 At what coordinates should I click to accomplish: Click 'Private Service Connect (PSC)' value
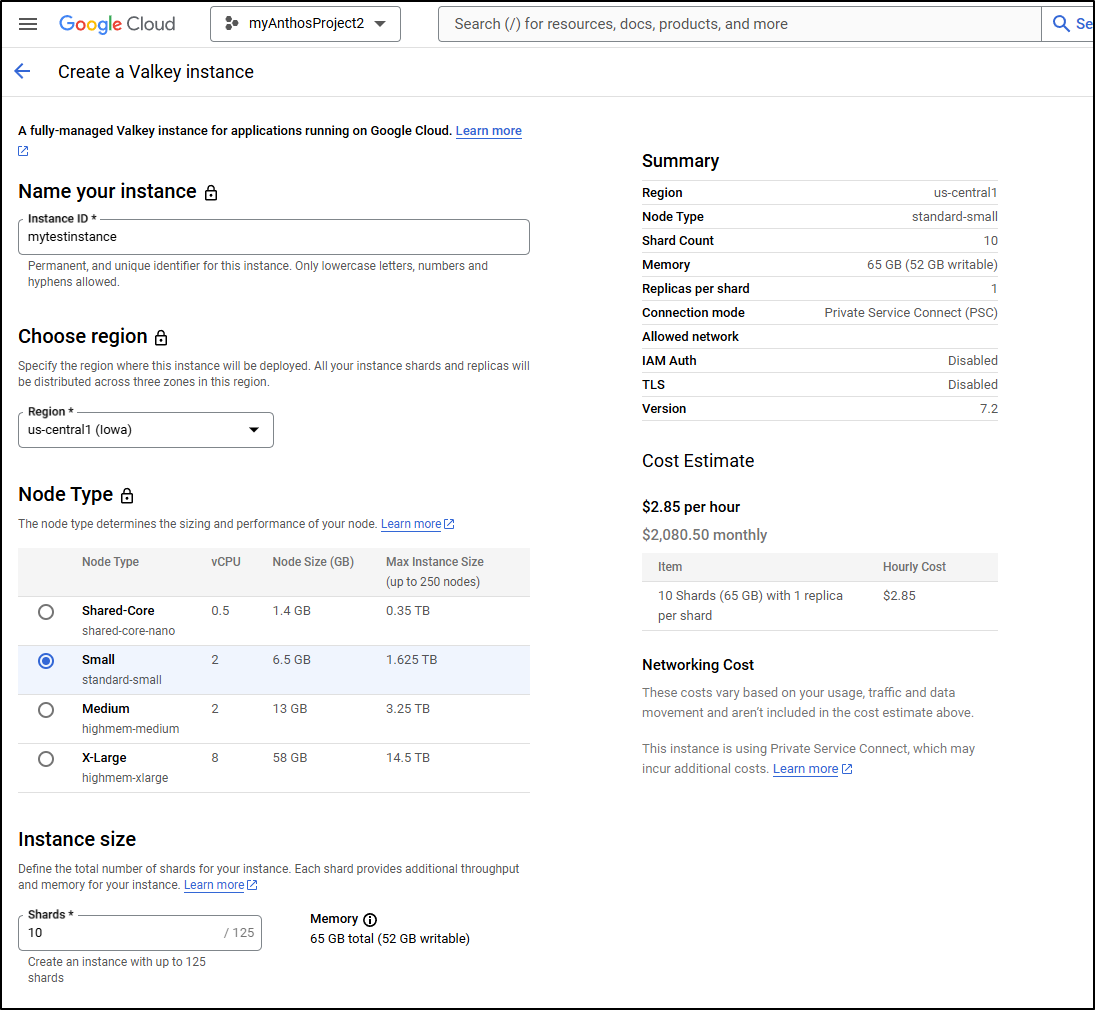point(911,313)
